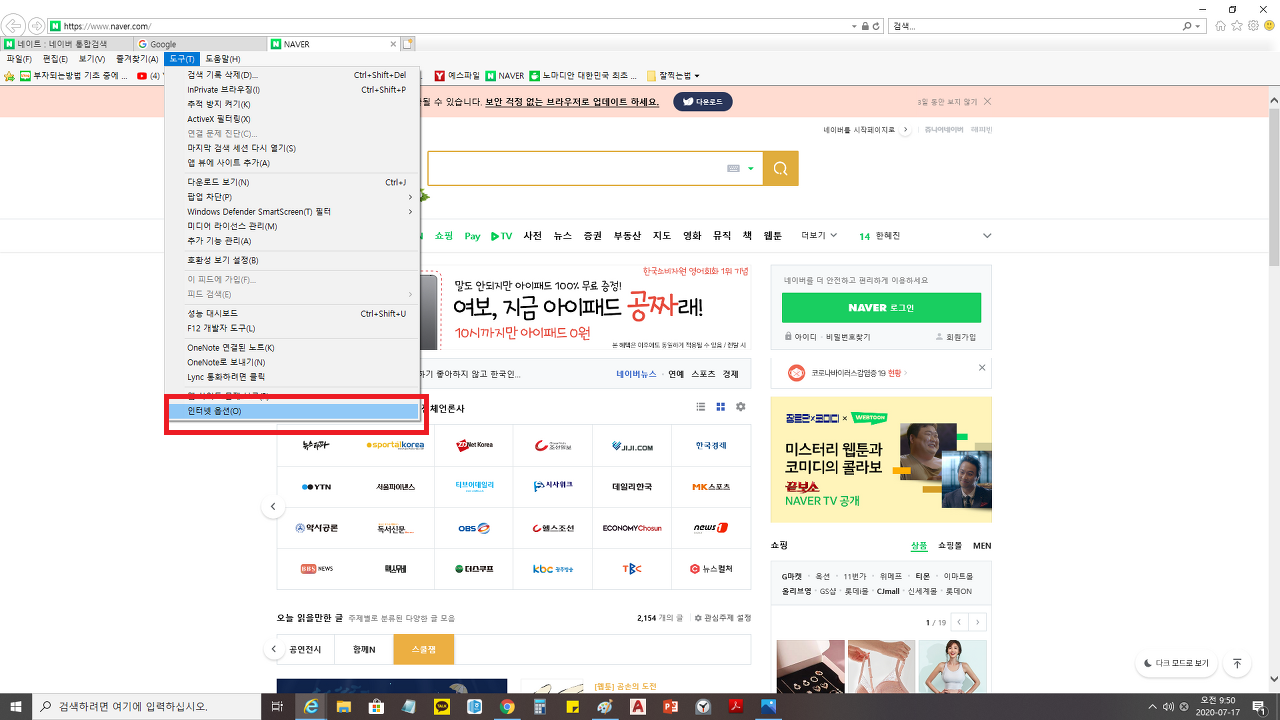Switch to the Google tab
This screenshot has width=1280, height=720.
point(199,44)
